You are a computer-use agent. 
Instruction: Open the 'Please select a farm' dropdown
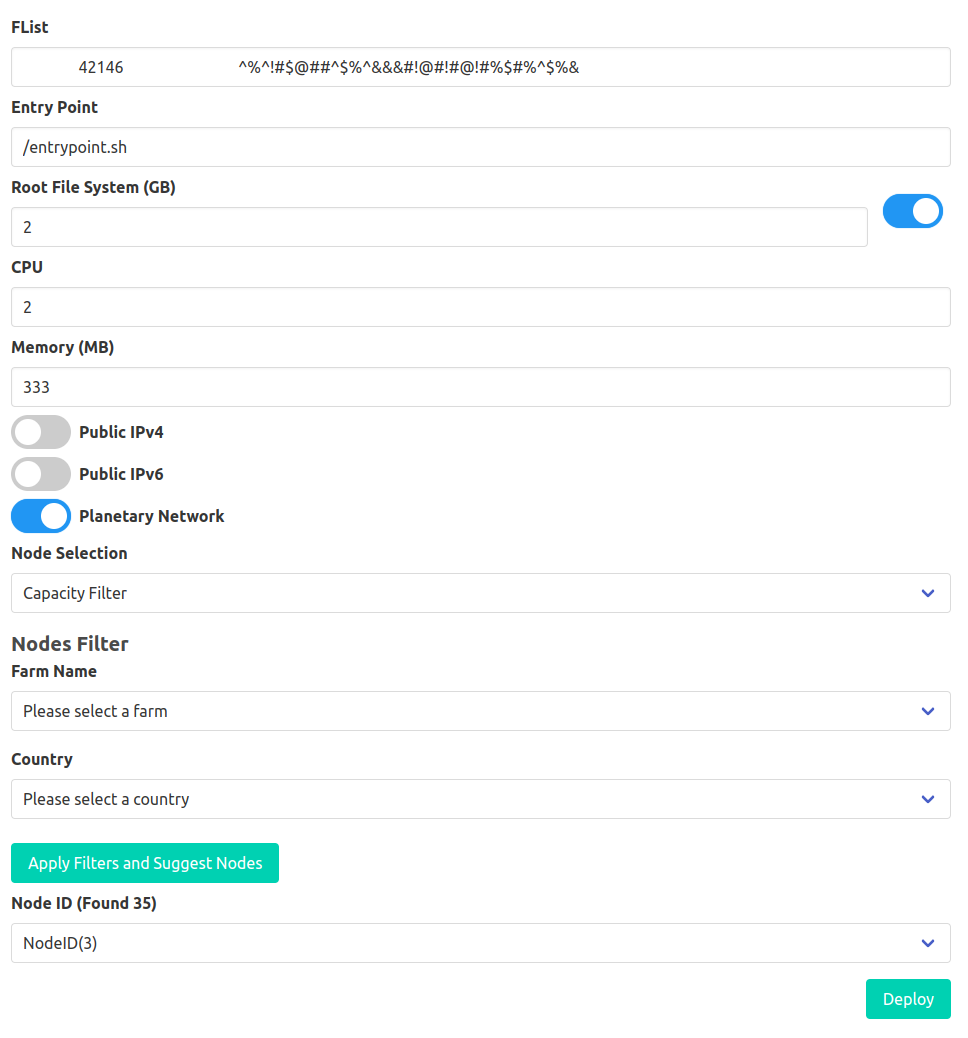(x=480, y=710)
